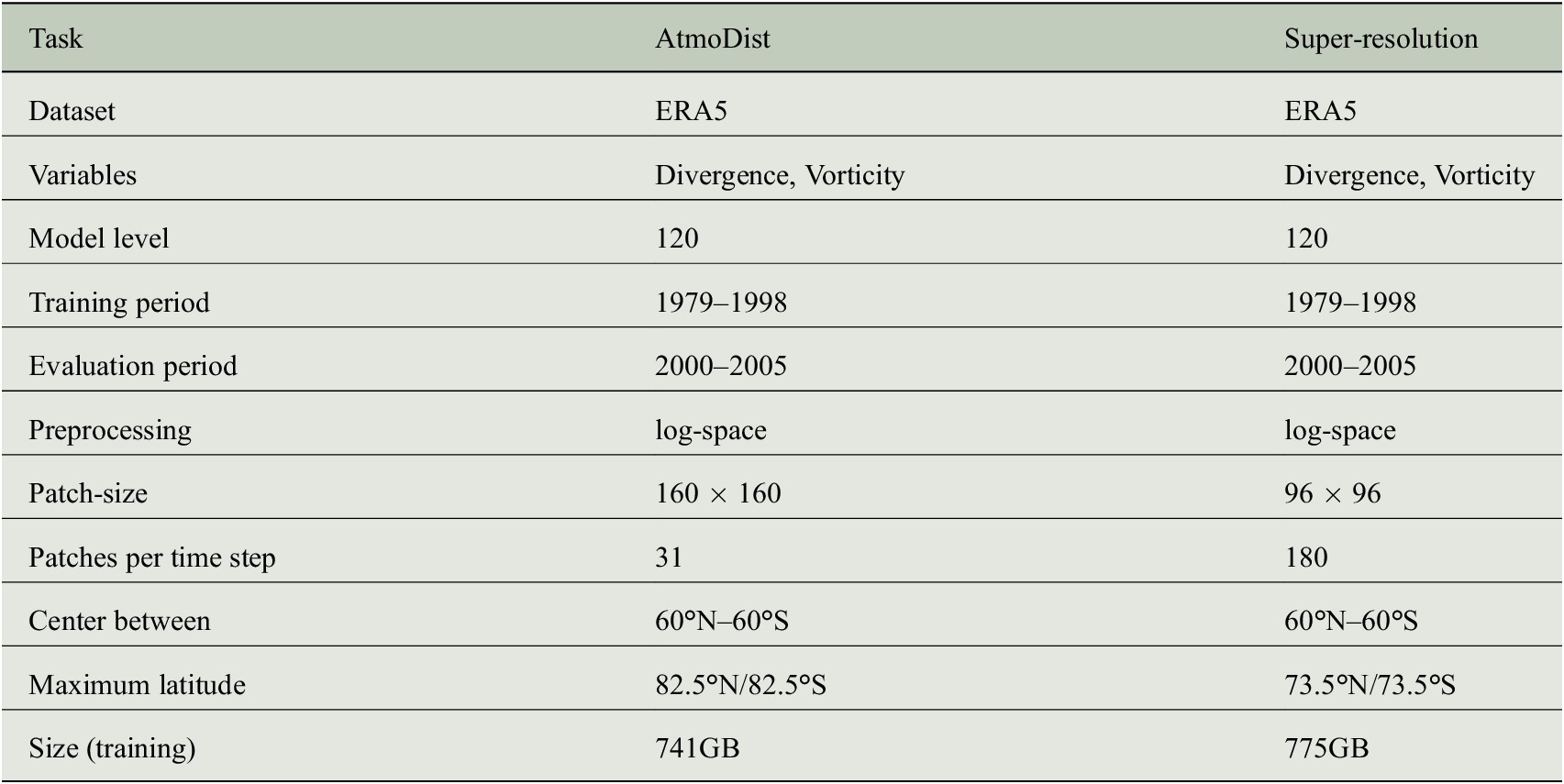
Task: Select 1979–1998 in AtmoDist column
Action: (721, 303)
